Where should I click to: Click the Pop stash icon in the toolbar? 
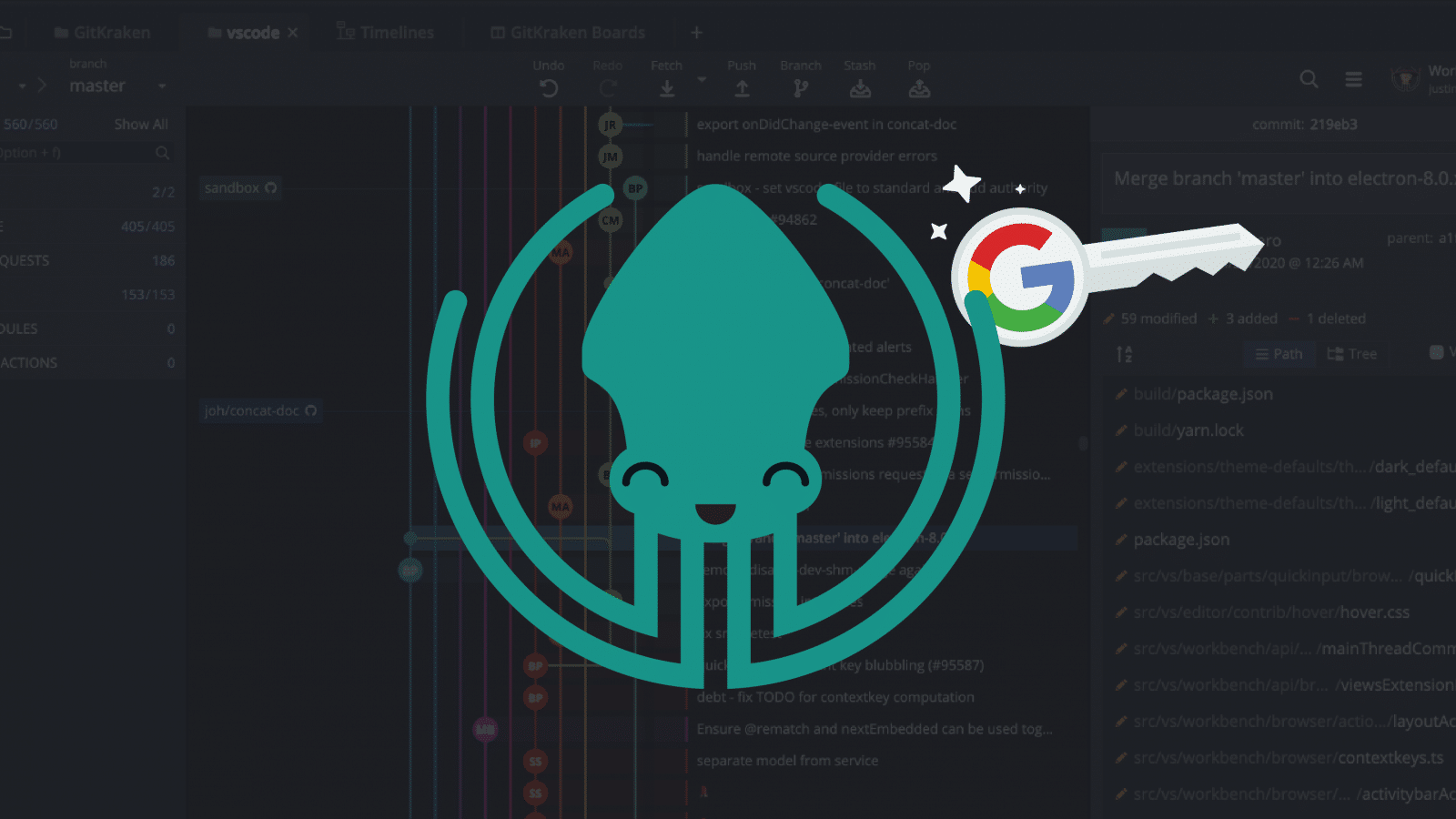(x=919, y=88)
